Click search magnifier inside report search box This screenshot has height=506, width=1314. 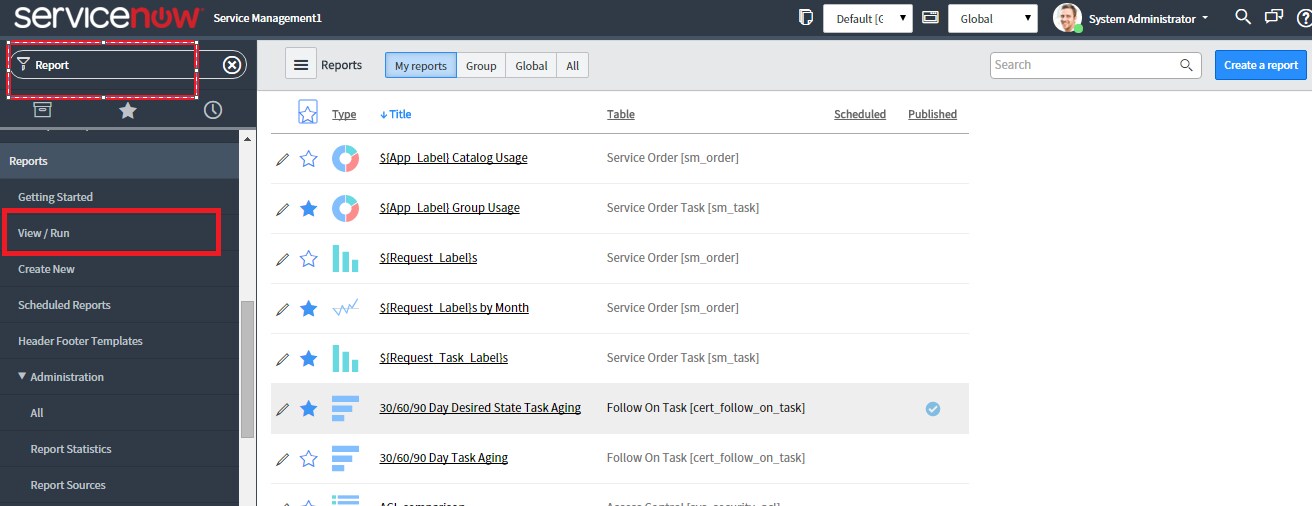(1187, 65)
